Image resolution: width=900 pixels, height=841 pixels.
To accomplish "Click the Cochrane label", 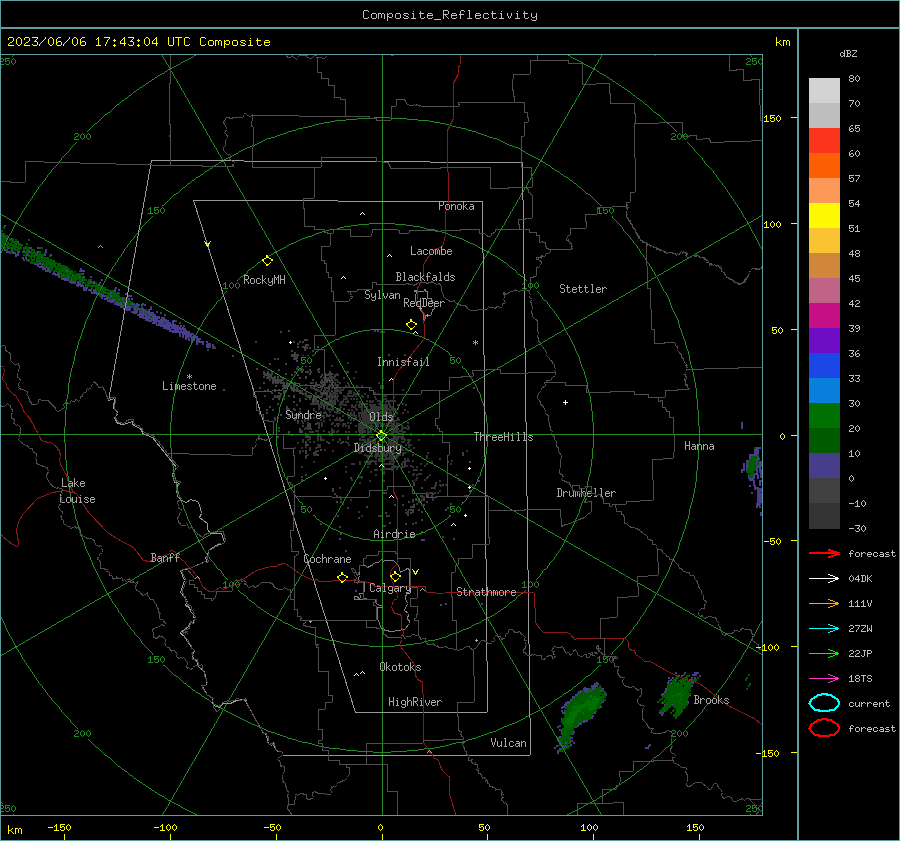I will tap(327, 559).
